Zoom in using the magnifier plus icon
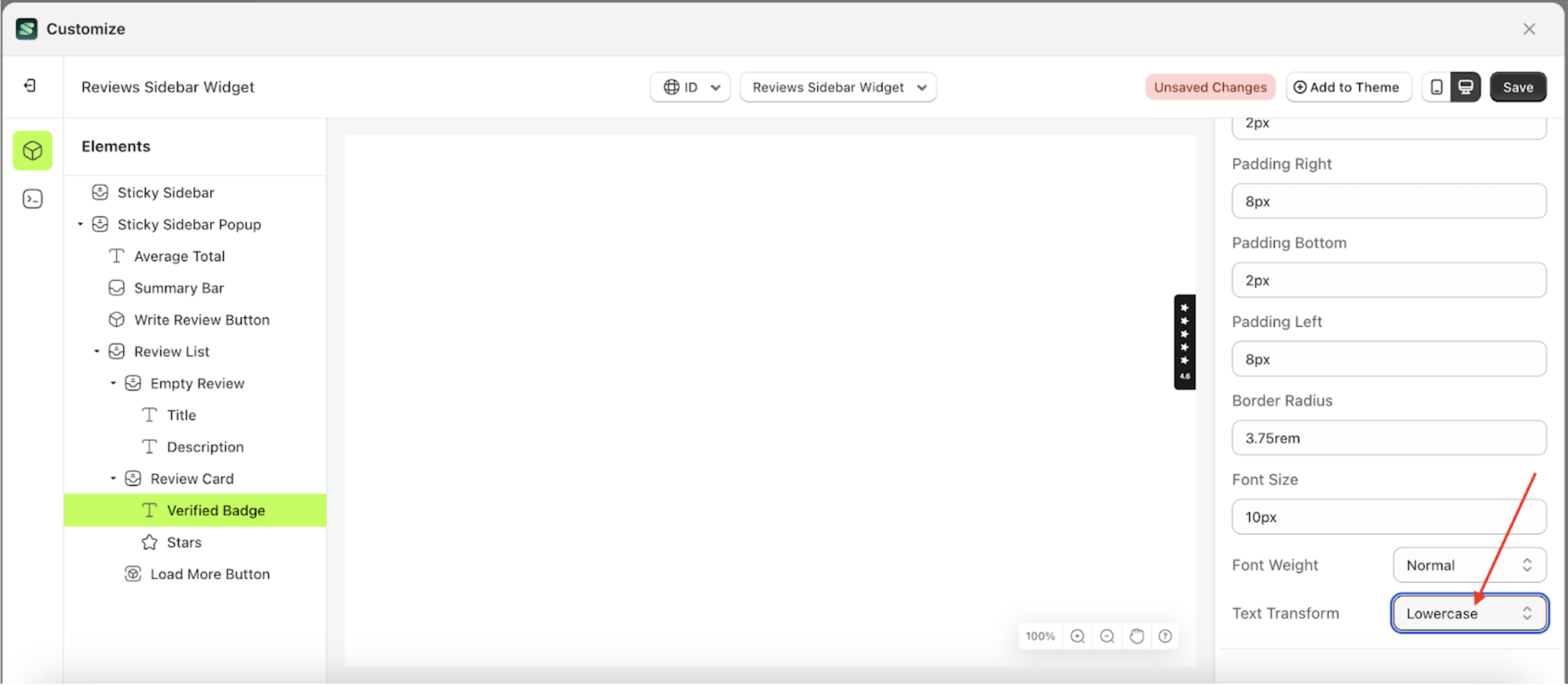The height and width of the screenshot is (686, 1568). coord(1077,636)
